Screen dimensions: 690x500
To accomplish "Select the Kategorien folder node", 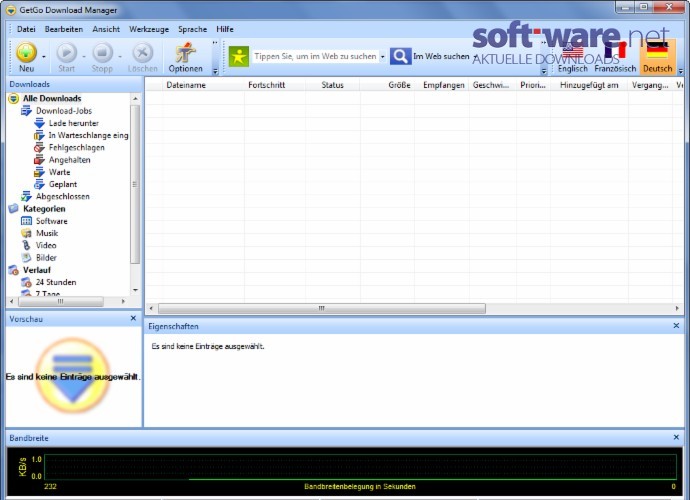I will 44,209.
